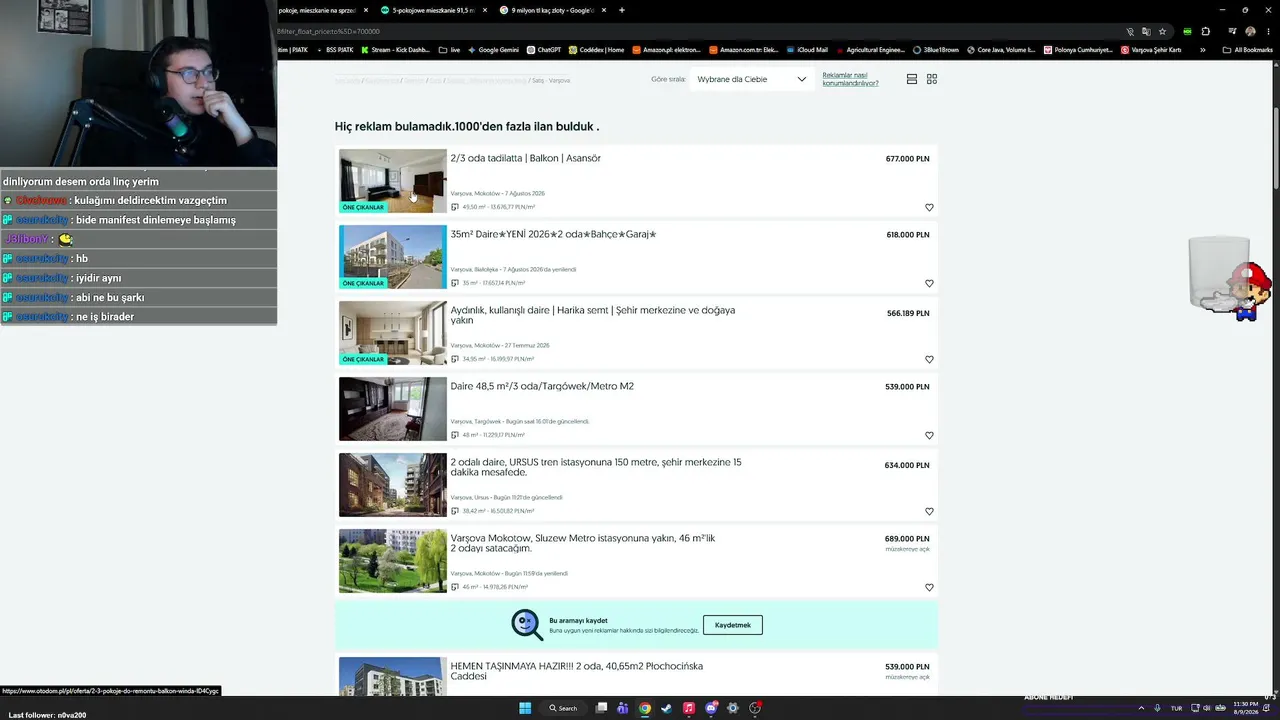Open '2 odalı daire, URSUS' listing title
This screenshot has height=720, width=1280.
click(596, 467)
